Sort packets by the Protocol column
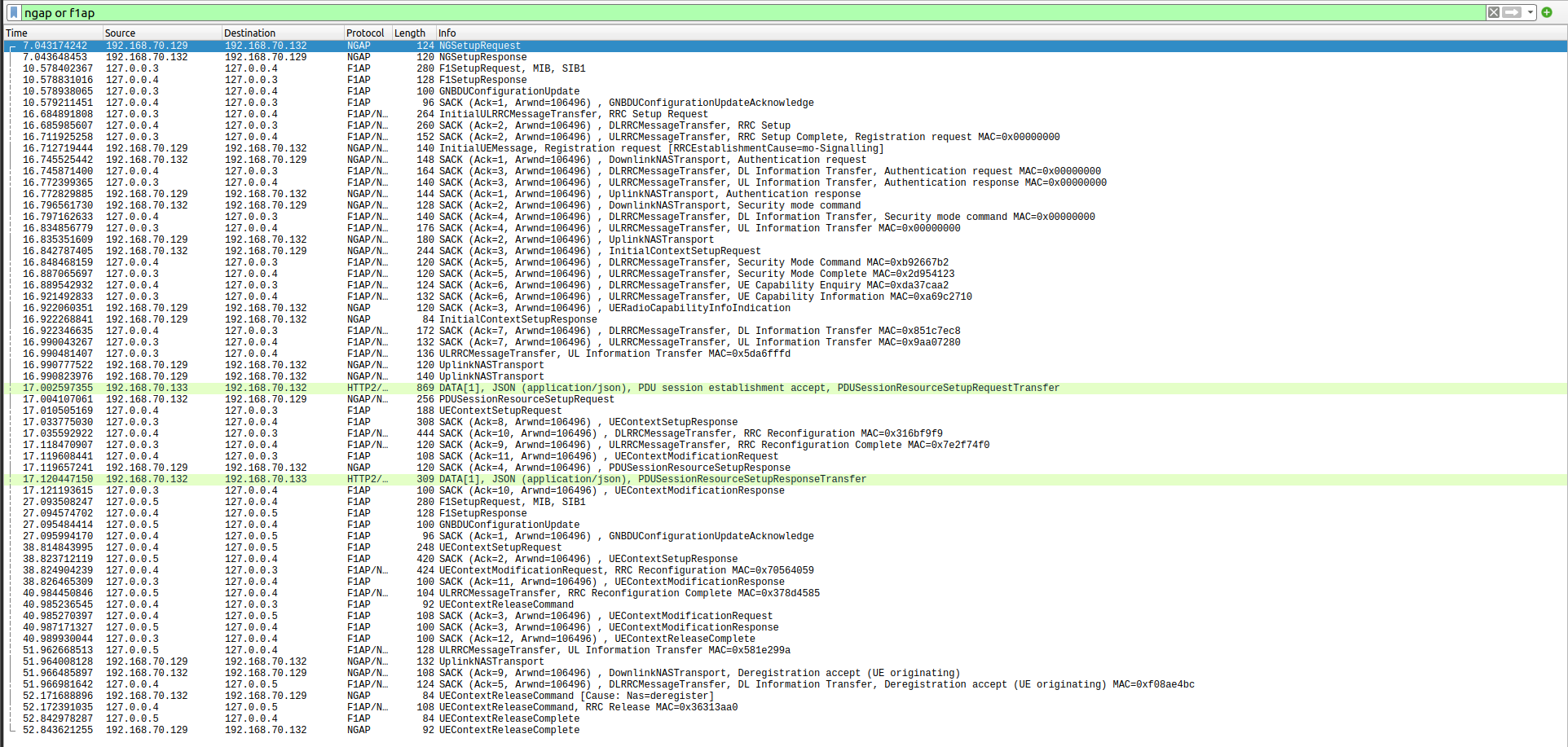The height and width of the screenshot is (747, 1568). (364, 33)
